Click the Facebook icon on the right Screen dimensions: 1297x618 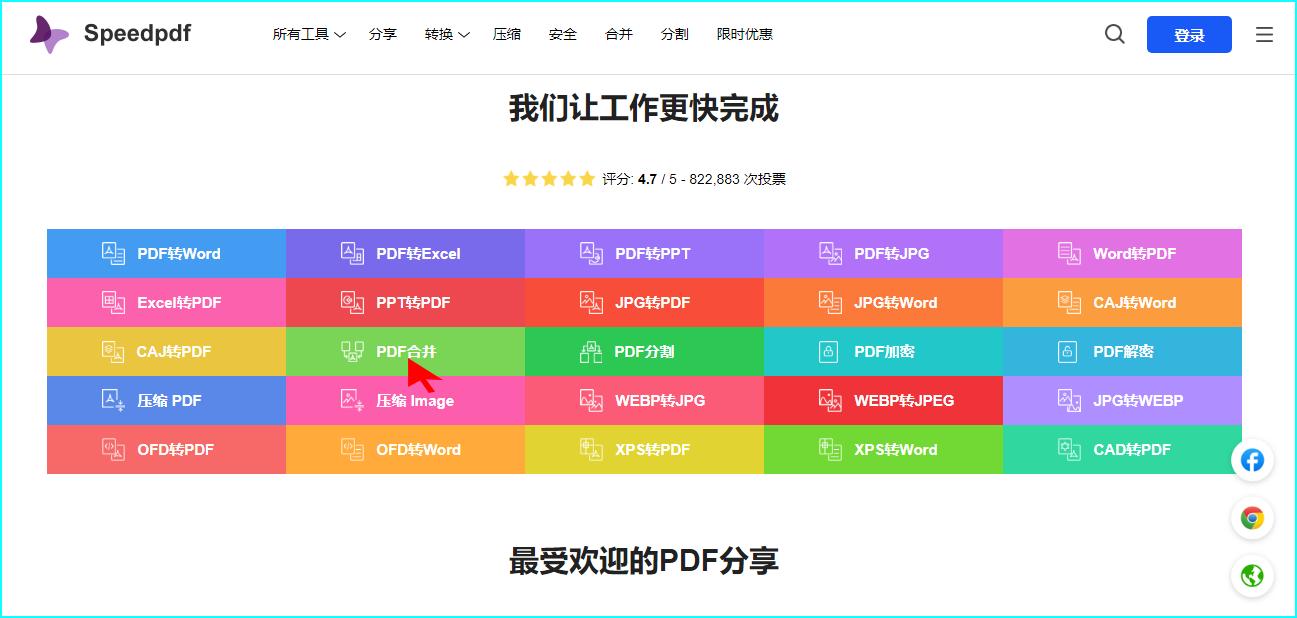click(1252, 460)
